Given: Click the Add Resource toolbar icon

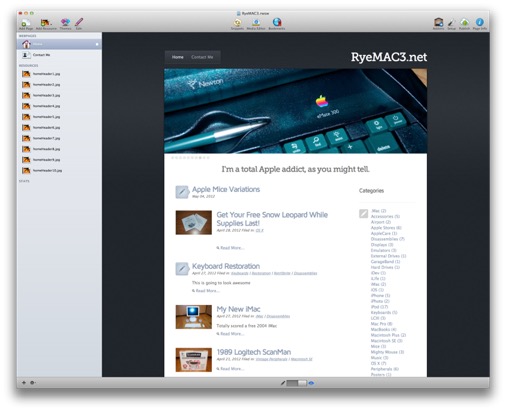Looking at the screenshot, I should point(46,23).
